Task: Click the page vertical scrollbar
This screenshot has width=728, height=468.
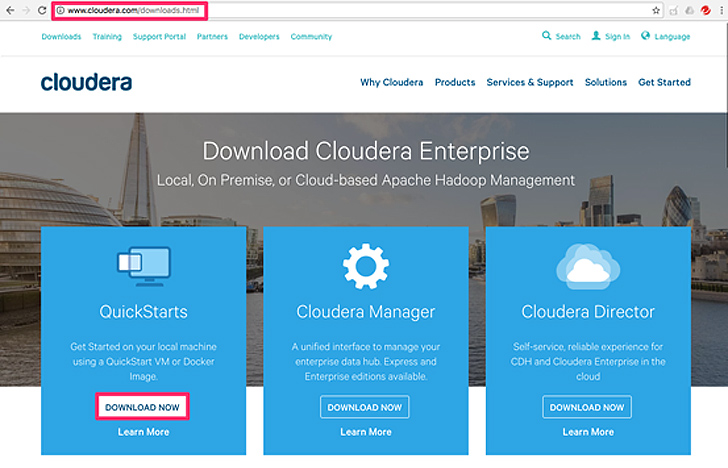Action: pyautogui.click(x=725, y=93)
